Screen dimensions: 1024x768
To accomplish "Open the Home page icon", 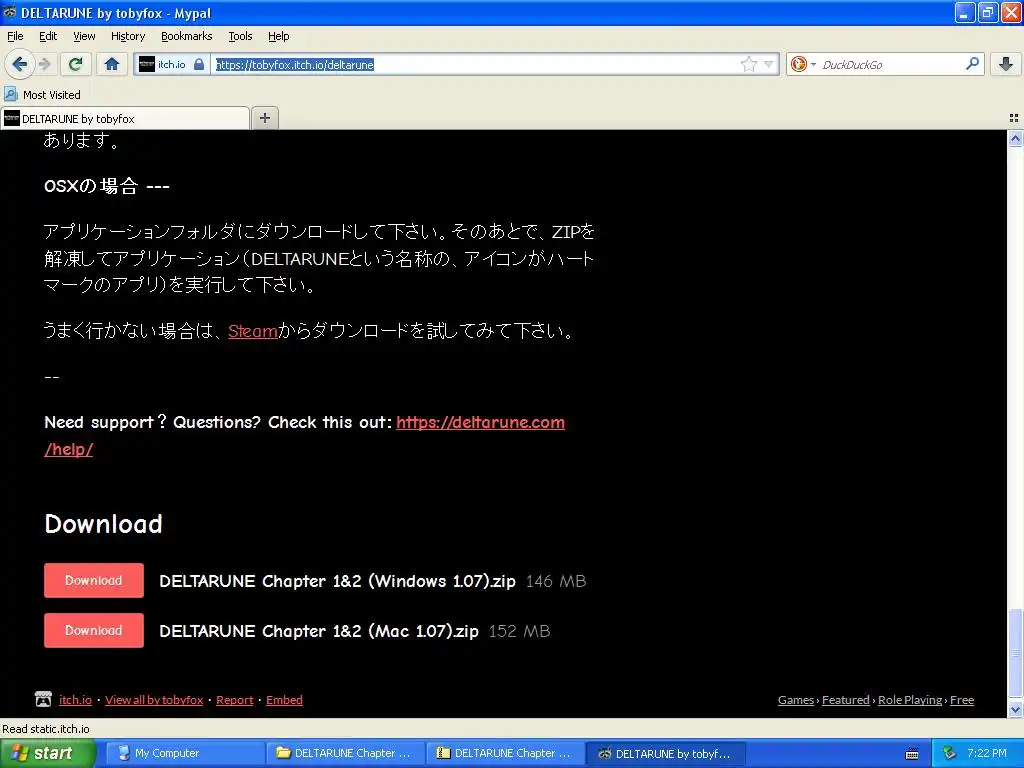I will (112, 64).
